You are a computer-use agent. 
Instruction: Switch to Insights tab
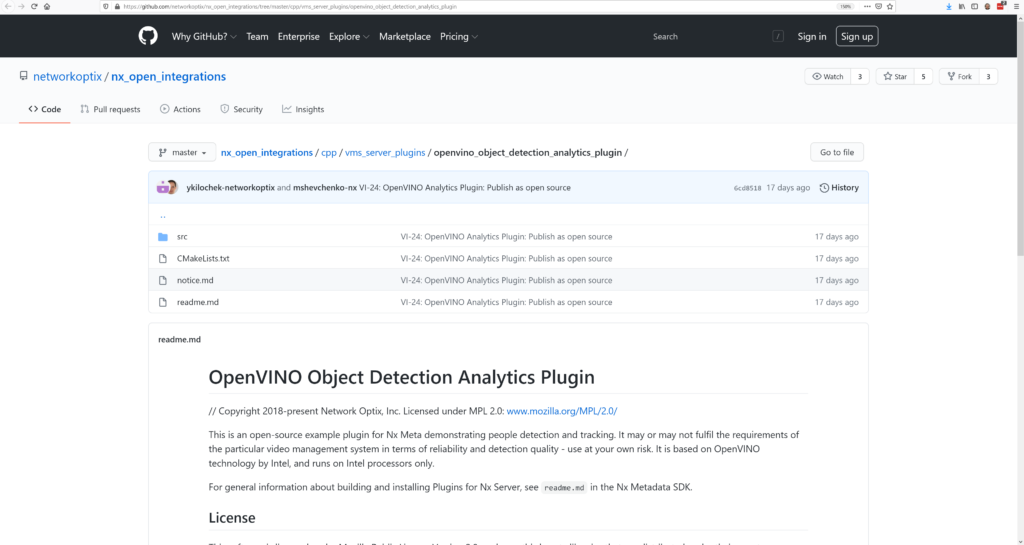(x=303, y=109)
